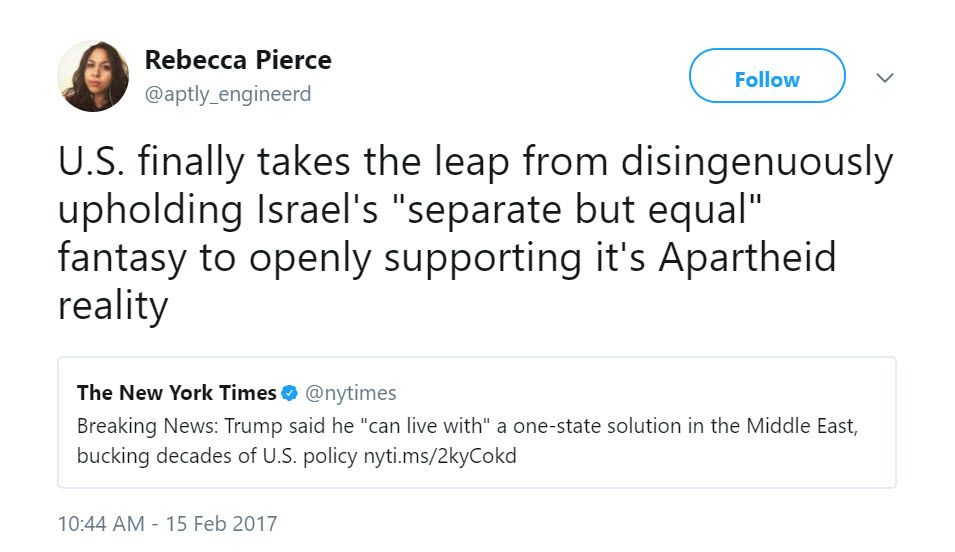The width and height of the screenshot is (955, 552).
Task: Click The New York Times account name
Action: point(176,393)
